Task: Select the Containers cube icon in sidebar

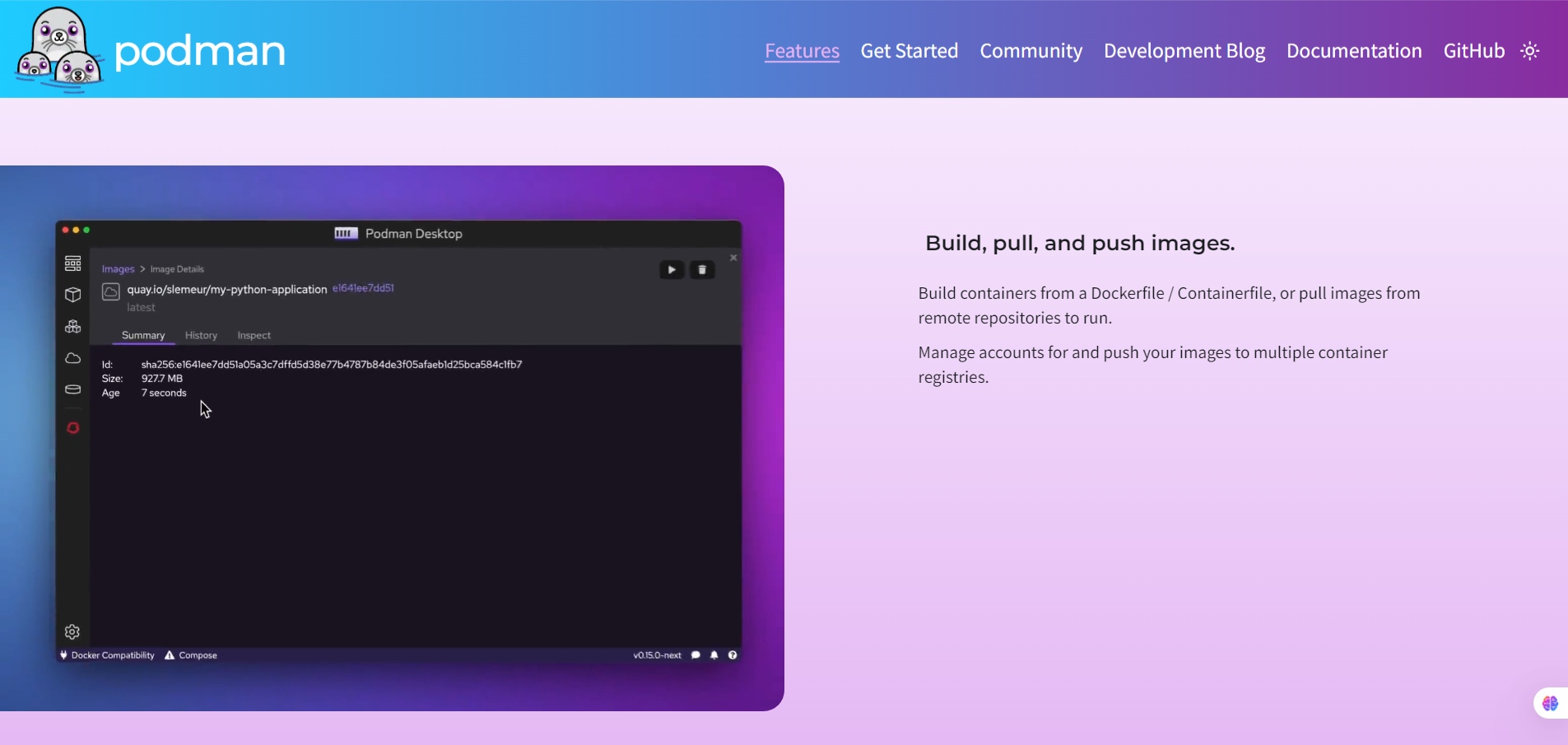Action: 72,295
